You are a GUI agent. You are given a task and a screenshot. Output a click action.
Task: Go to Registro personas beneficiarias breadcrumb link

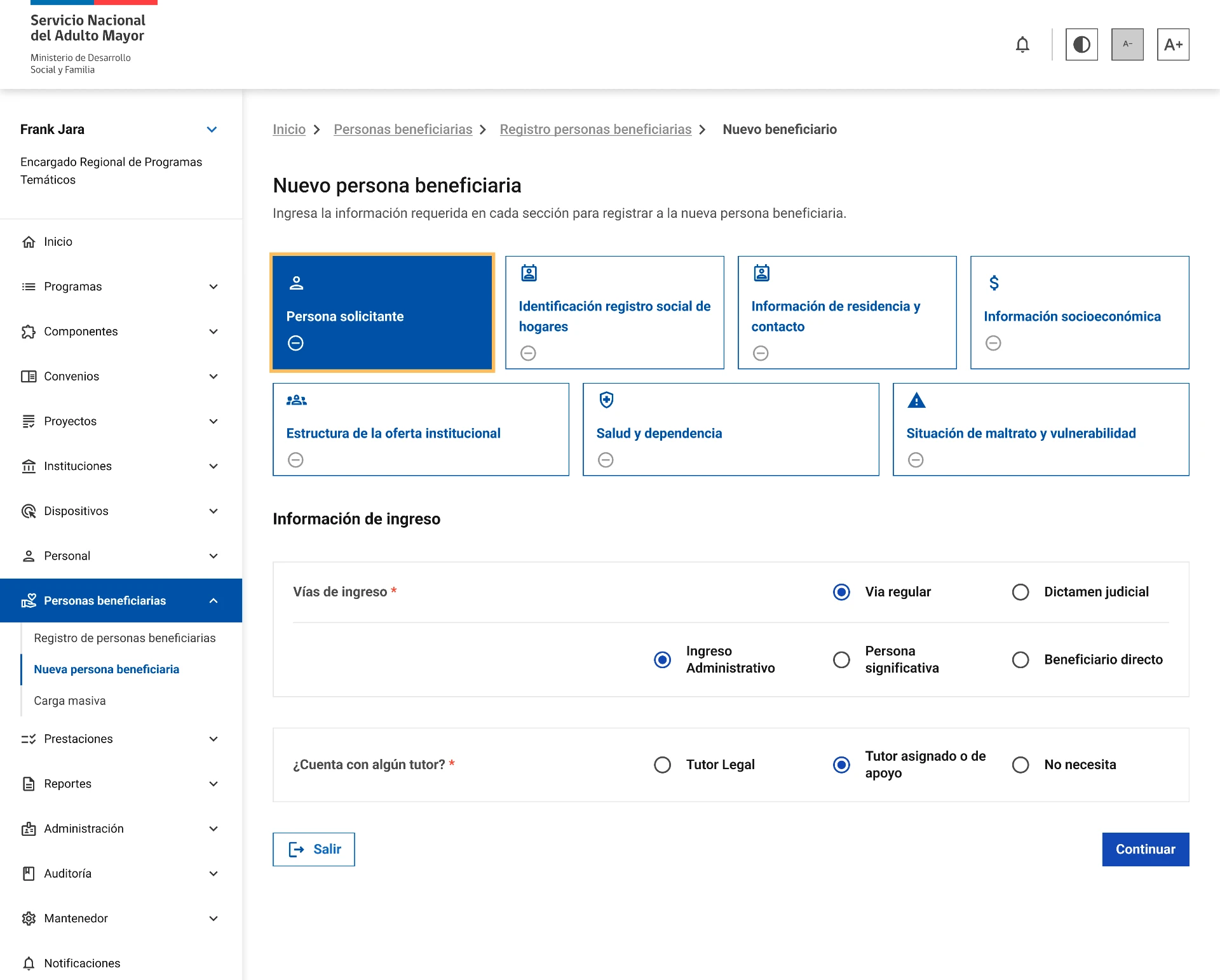[x=595, y=130]
